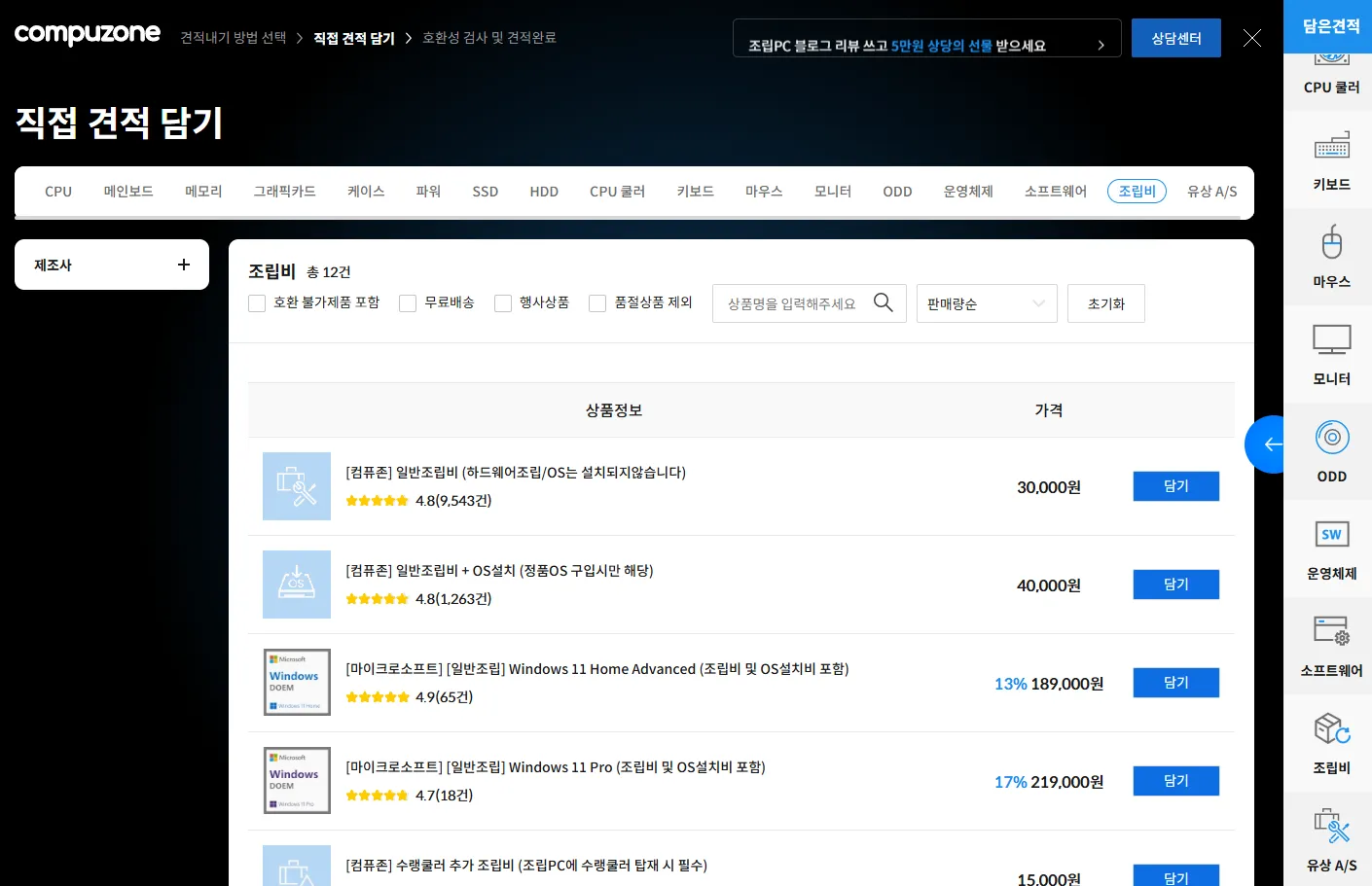Open the 판매량순 sort dropdown
This screenshot has width=1372, height=886.
coord(986,302)
